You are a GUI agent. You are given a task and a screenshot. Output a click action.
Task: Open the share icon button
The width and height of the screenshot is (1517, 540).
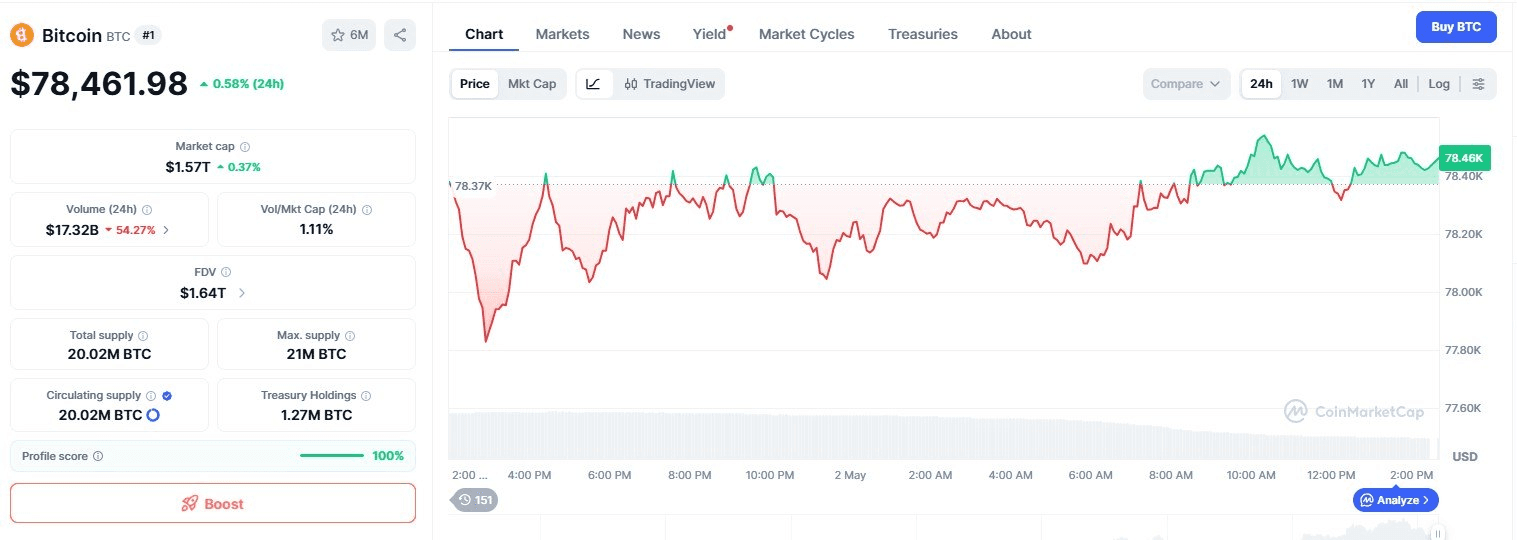coord(400,35)
